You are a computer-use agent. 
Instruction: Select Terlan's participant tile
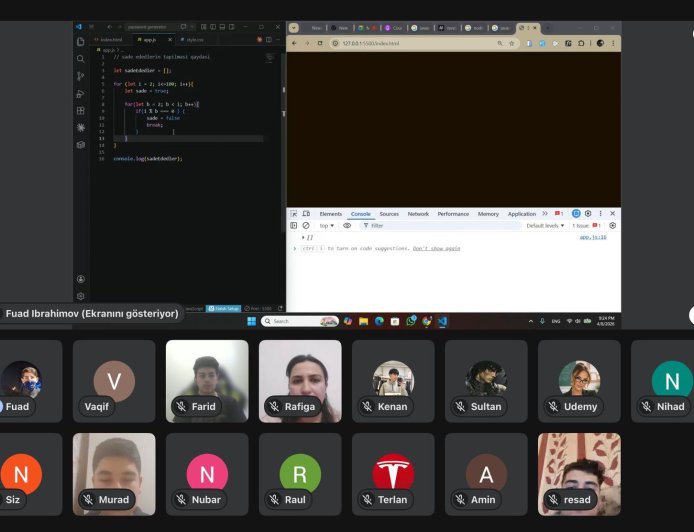[393, 474]
